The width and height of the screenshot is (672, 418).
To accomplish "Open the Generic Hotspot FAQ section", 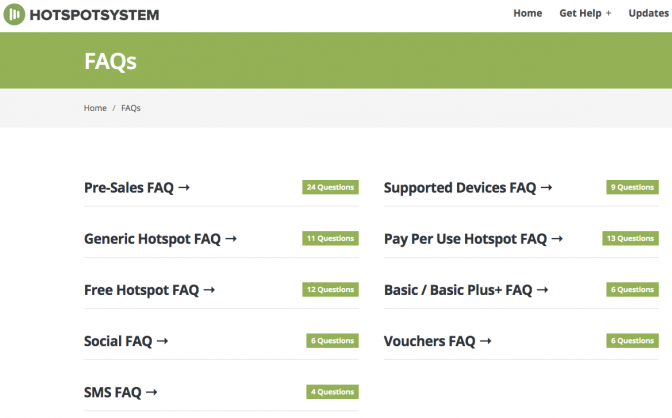I will point(160,239).
